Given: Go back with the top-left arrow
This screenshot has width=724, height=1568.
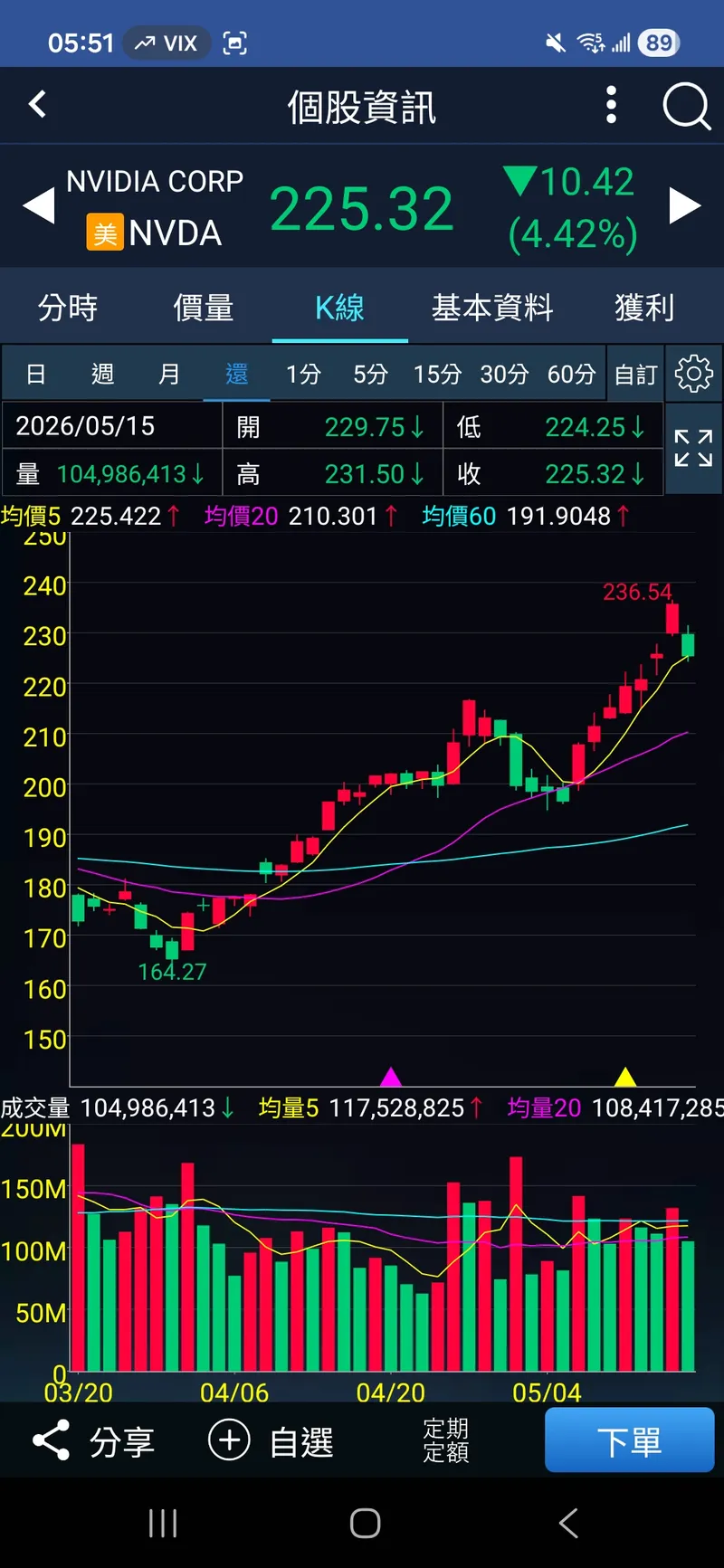Looking at the screenshot, I should tap(37, 105).
